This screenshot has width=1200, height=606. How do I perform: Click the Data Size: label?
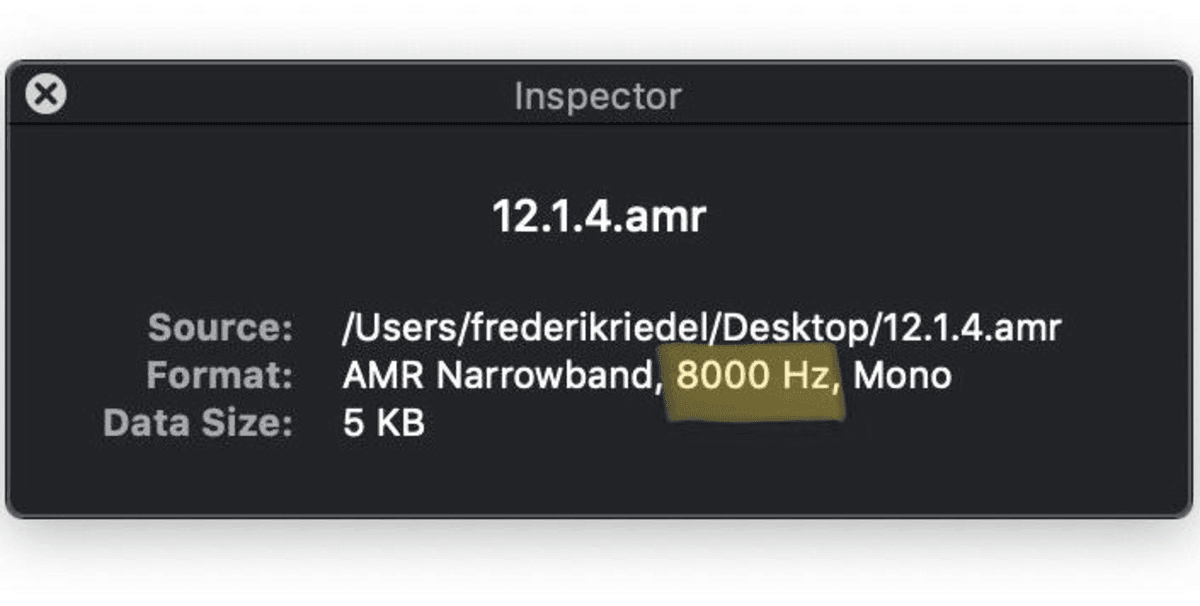pyautogui.click(x=198, y=423)
